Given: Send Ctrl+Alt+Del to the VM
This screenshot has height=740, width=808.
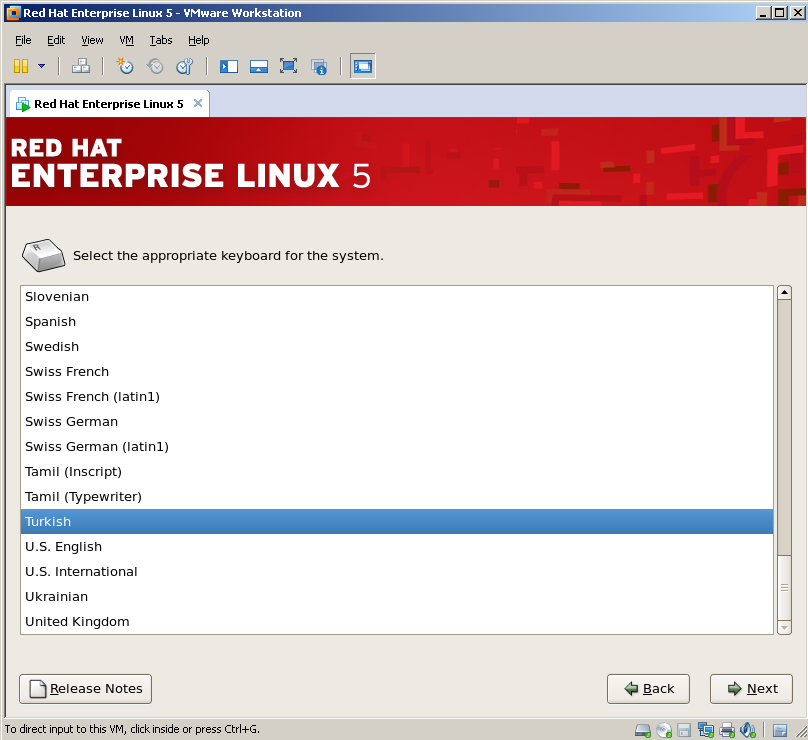Looking at the screenshot, I should pos(81,66).
